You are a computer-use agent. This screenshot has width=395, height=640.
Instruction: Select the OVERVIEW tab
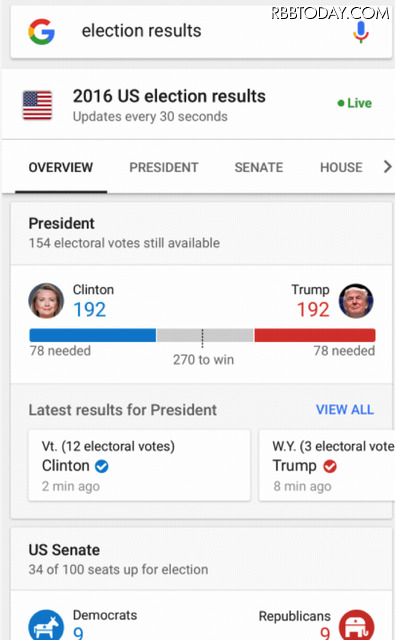(x=61, y=167)
